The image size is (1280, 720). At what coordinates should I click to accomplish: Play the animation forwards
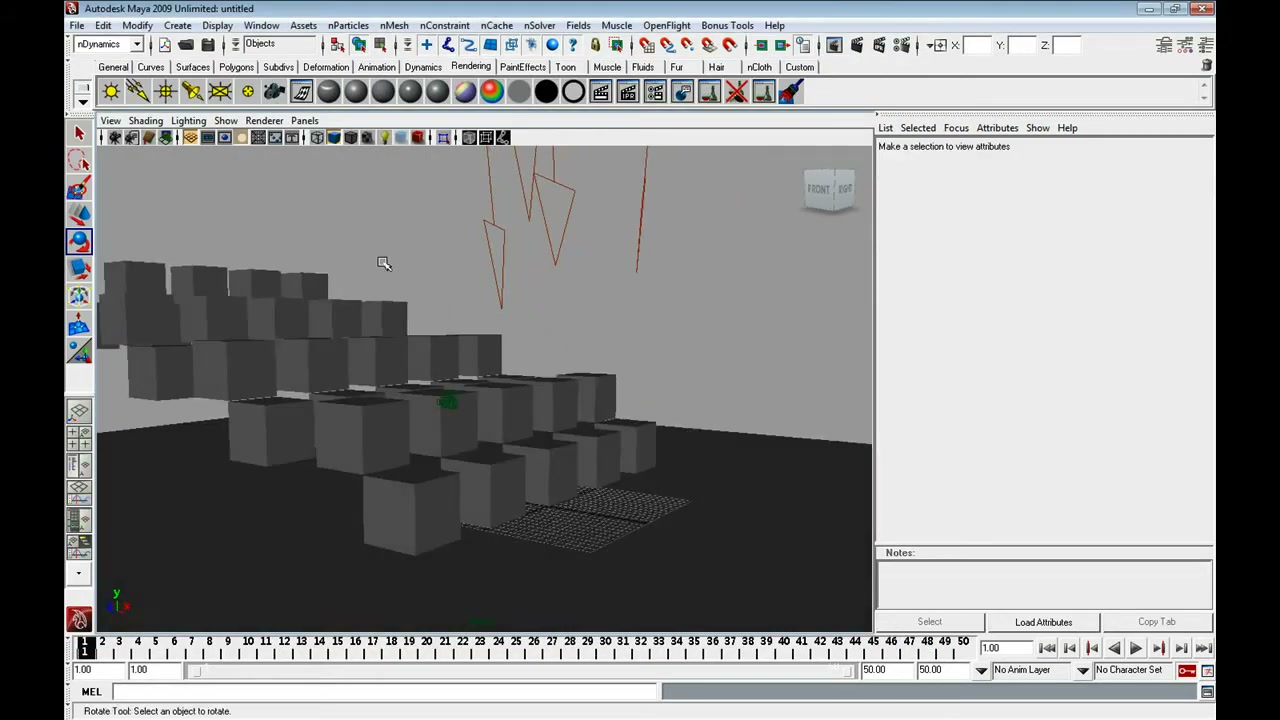click(x=1136, y=649)
